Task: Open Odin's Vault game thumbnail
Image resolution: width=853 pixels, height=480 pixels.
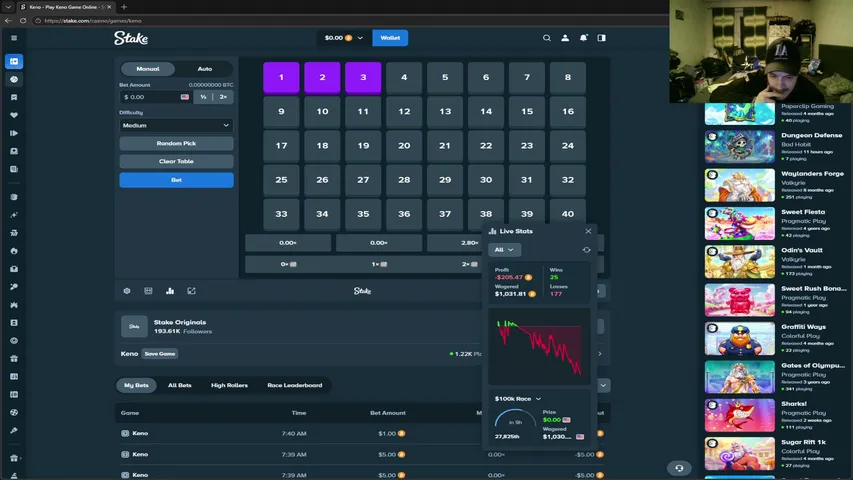Action: [x=739, y=262]
